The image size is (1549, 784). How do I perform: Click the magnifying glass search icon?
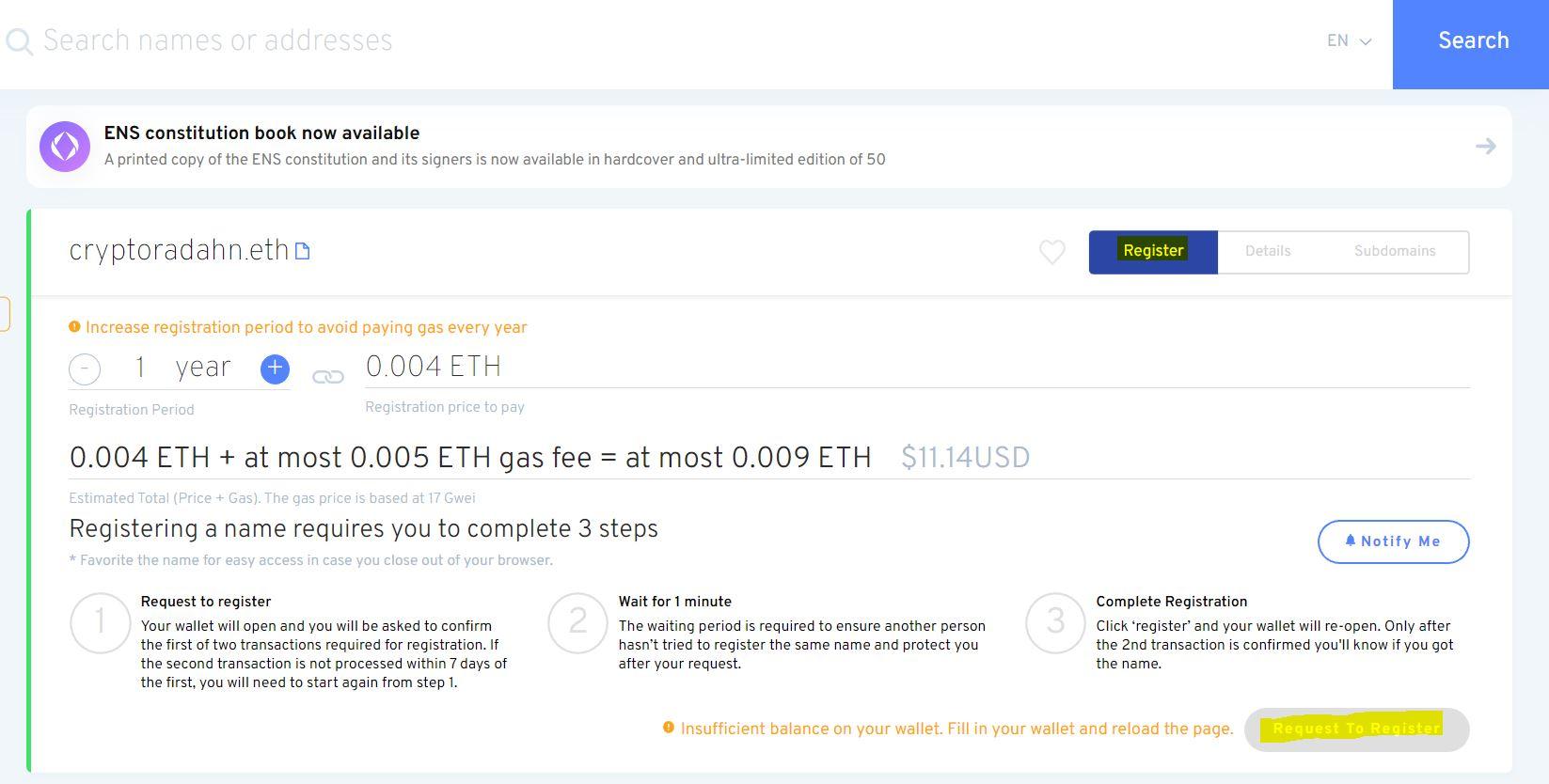pyautogui.click(x=19, y=41)
